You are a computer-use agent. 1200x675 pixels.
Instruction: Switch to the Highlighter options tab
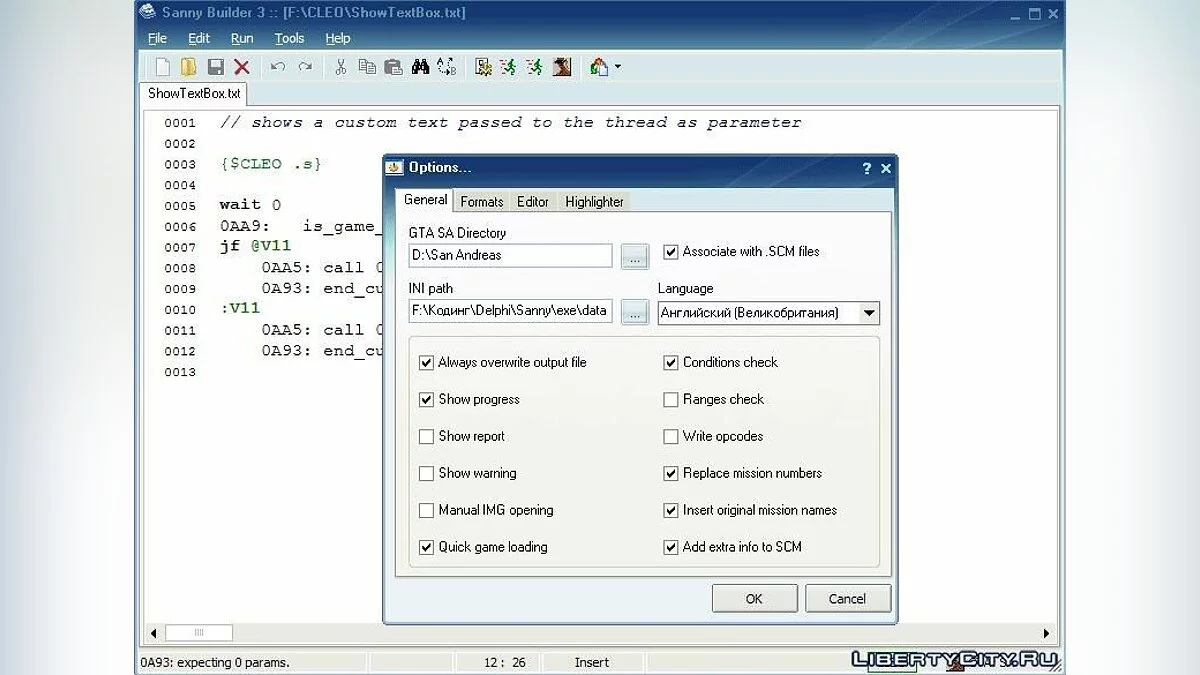(594, 201)
